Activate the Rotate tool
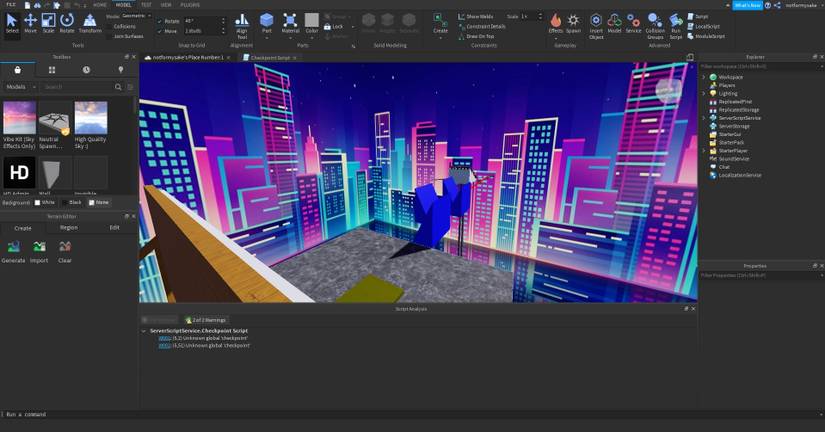 pos(67,23)
